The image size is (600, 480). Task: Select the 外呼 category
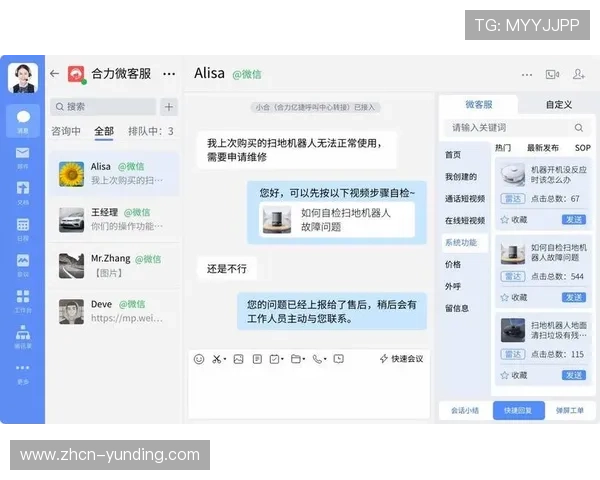(453, 286)
